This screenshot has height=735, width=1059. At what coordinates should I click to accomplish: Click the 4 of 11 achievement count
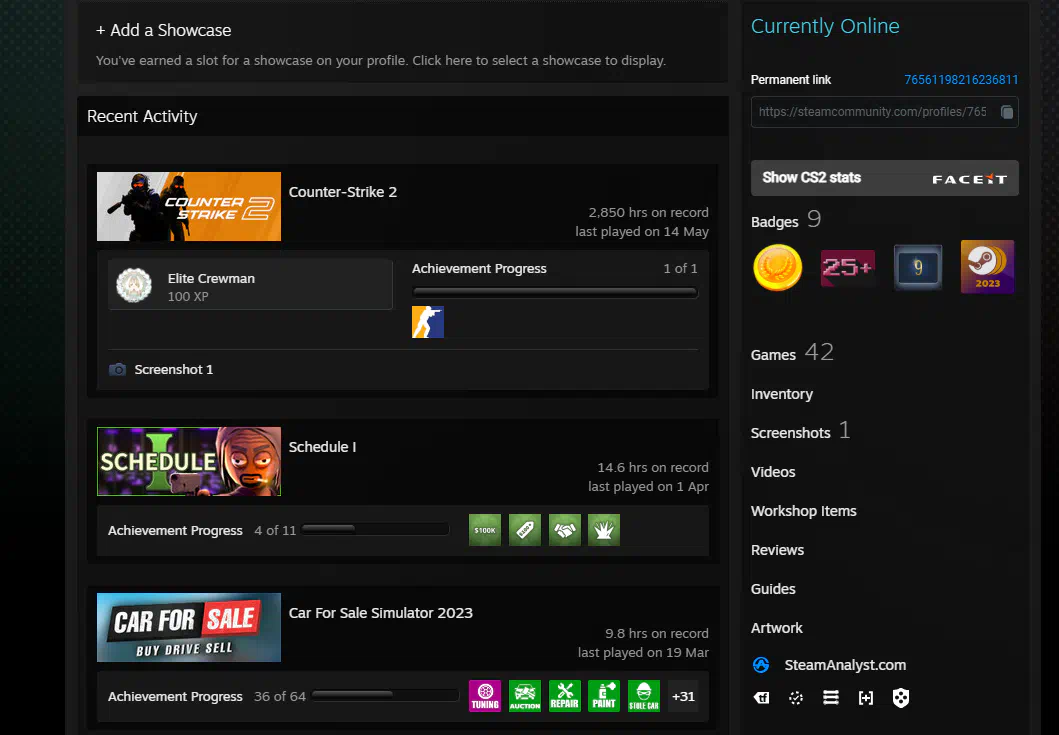click(275, 530)
